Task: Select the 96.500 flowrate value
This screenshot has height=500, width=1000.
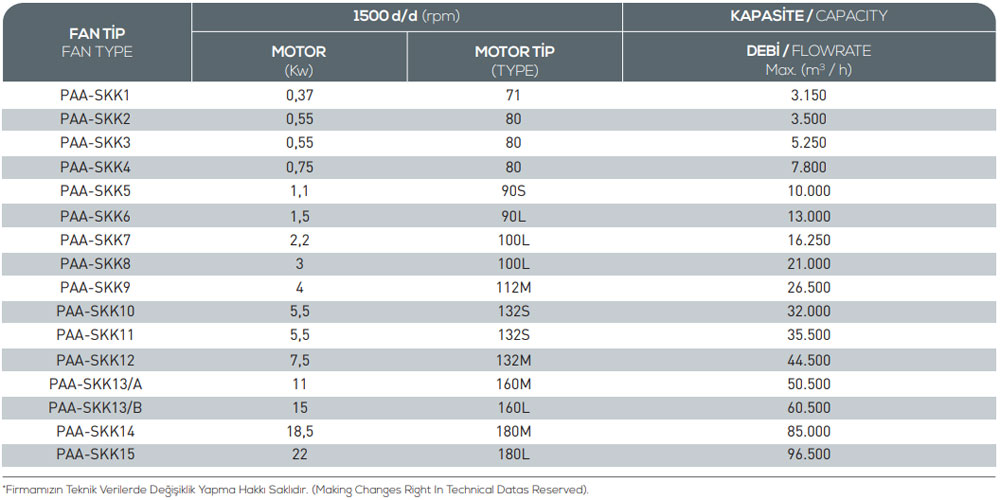Action: [809, 455]
